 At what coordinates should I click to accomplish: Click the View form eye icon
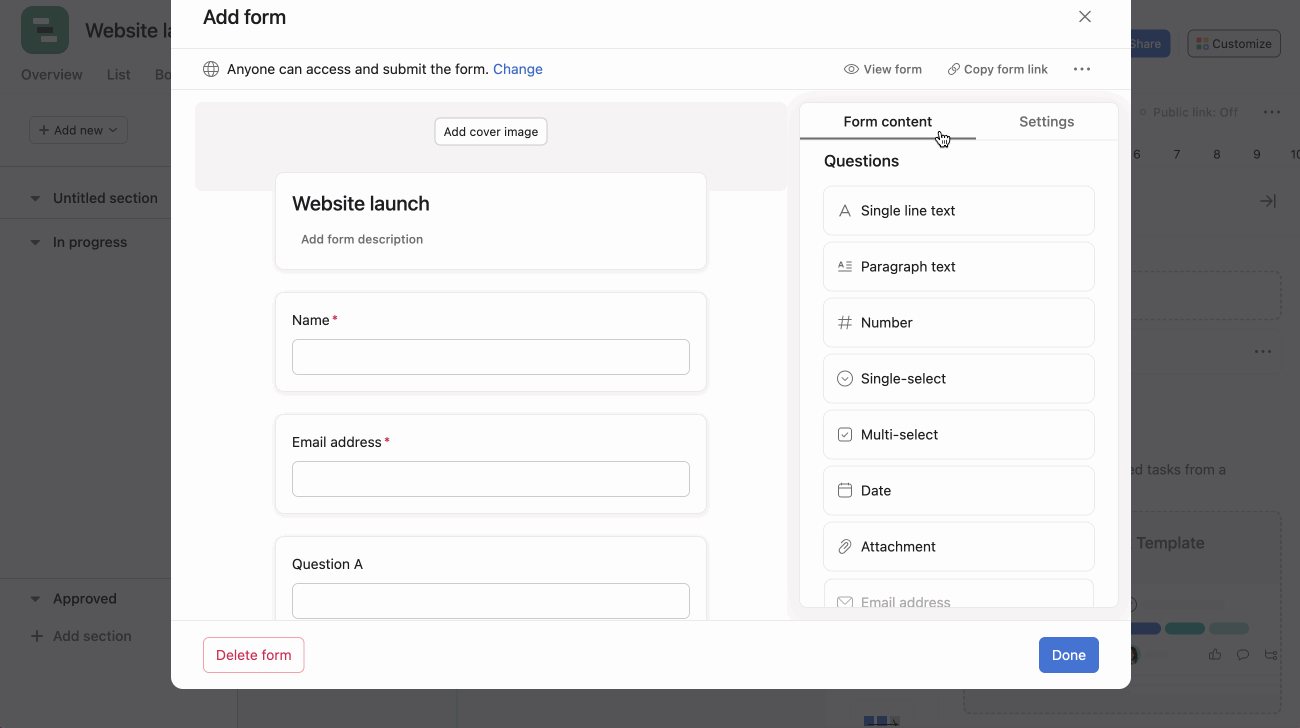tap(851, 69)
